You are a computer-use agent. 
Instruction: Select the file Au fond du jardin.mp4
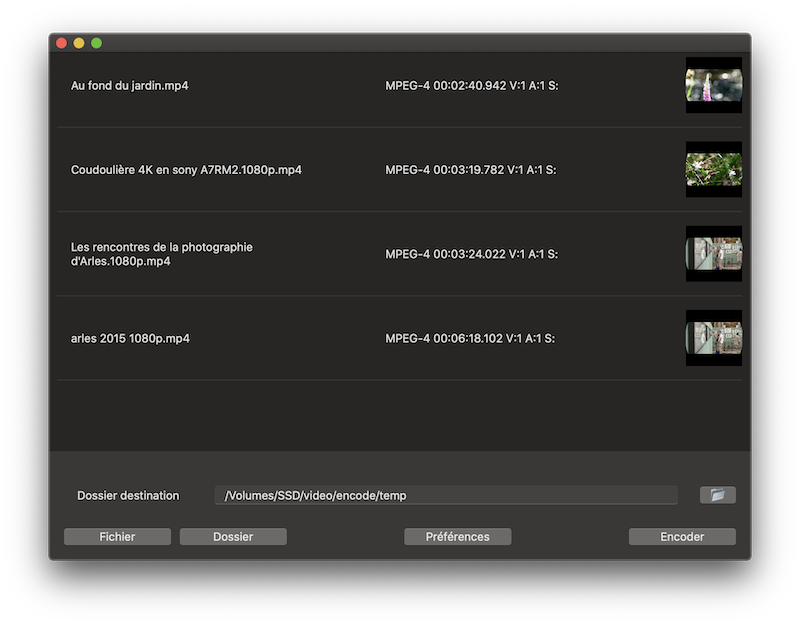point(130,86)
